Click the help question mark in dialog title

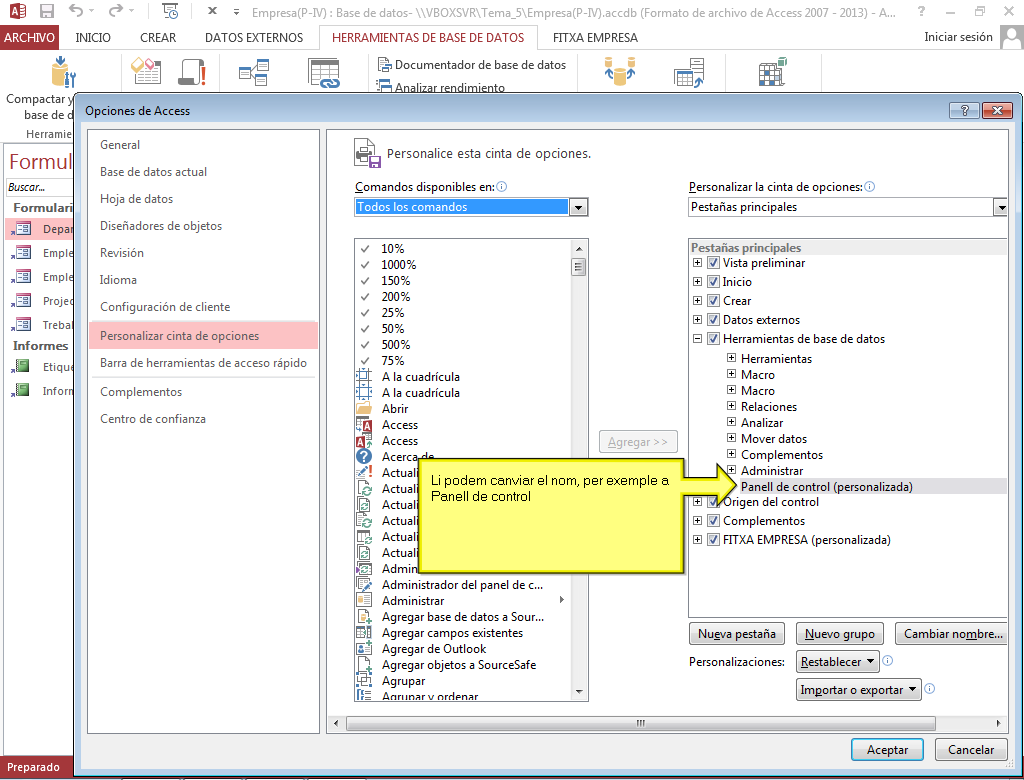[964, 110]
